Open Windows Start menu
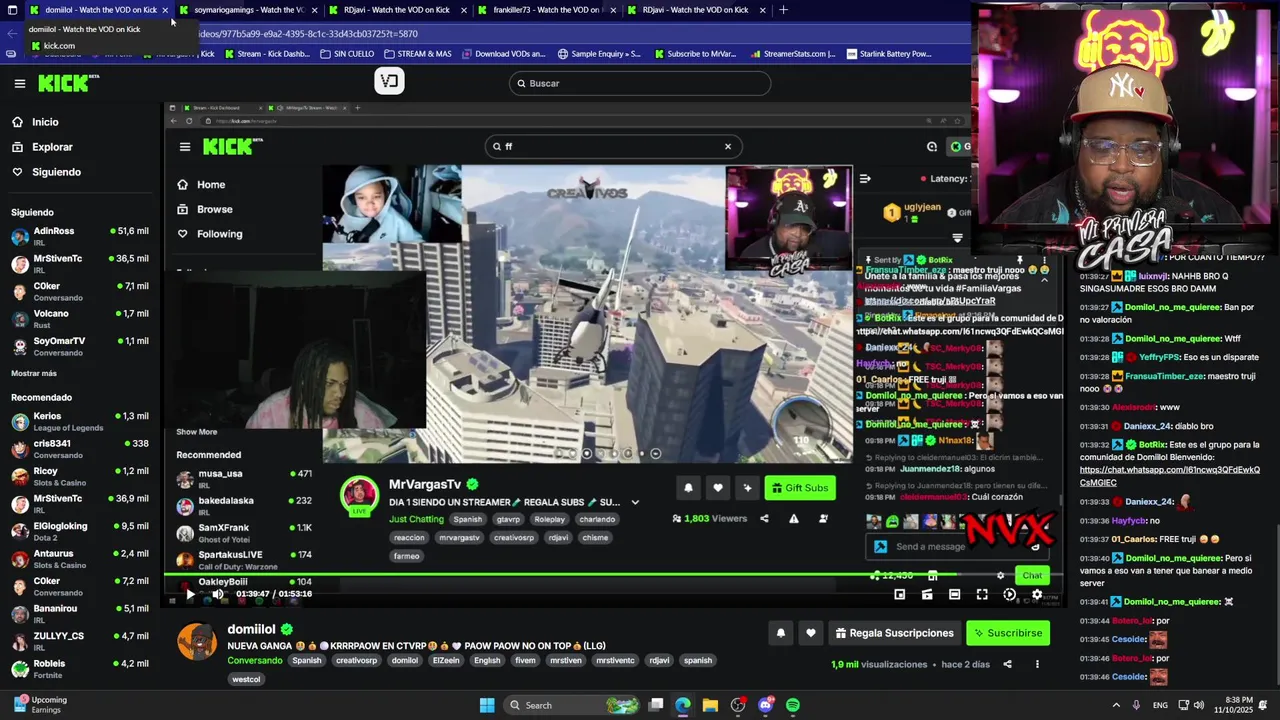The image size is (1280, 720). coord(487,705)
